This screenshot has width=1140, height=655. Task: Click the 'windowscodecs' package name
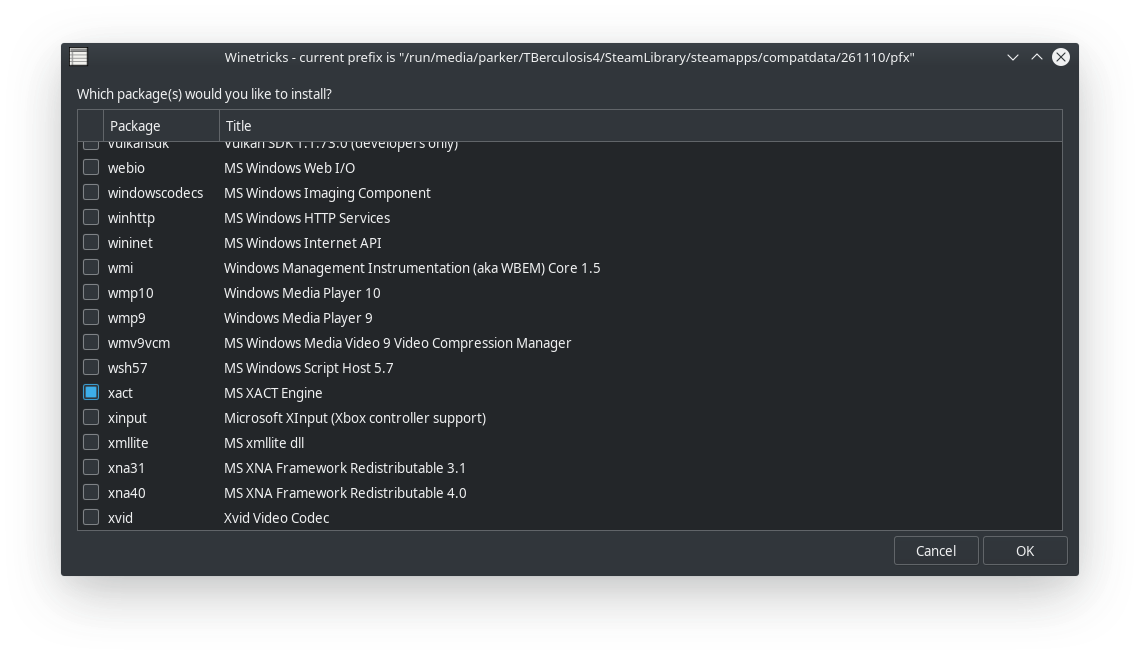[x=156, y=193]
